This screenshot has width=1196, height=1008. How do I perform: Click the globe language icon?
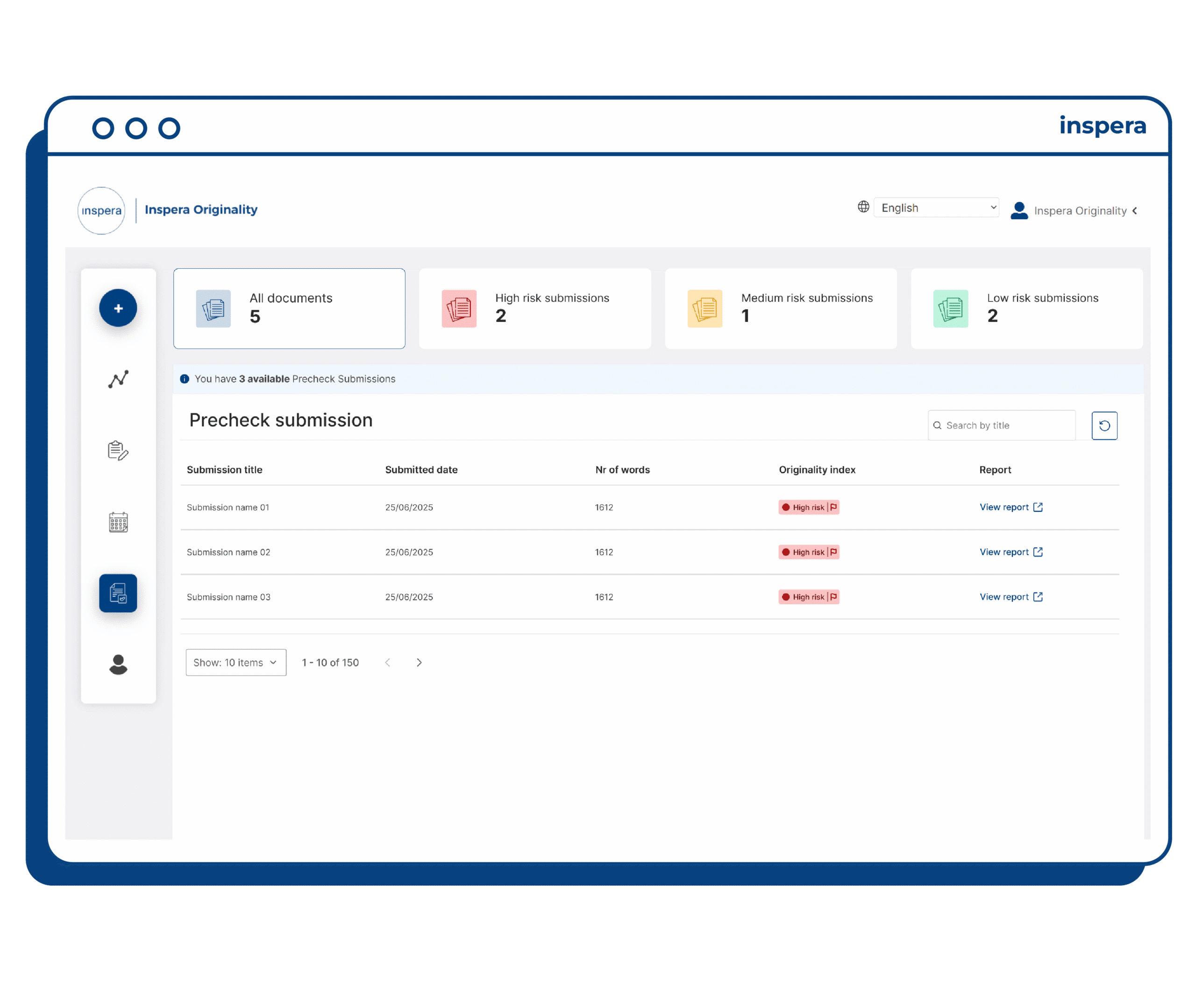[x=863, y=207]
